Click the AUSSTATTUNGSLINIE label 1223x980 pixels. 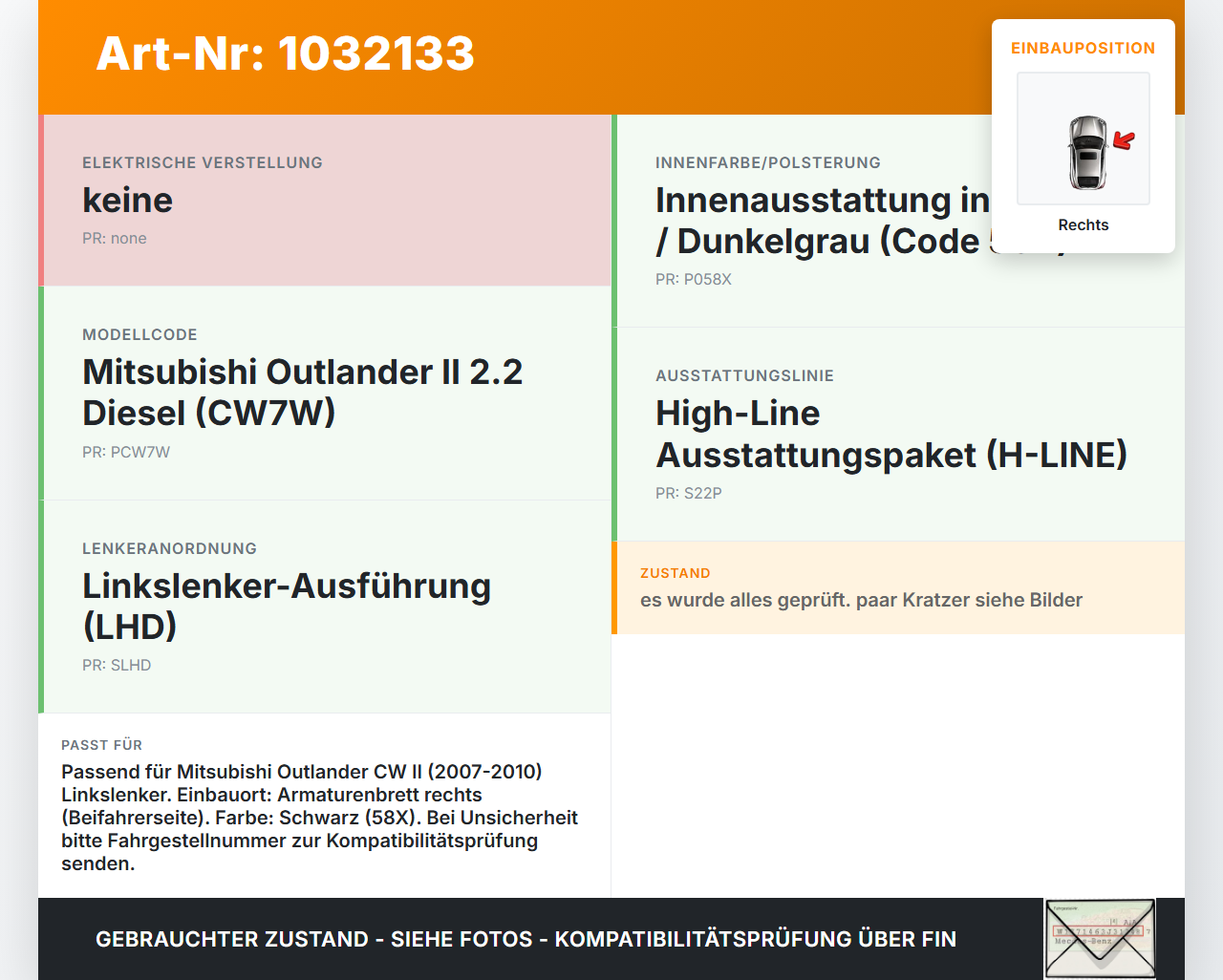point(744,375)
